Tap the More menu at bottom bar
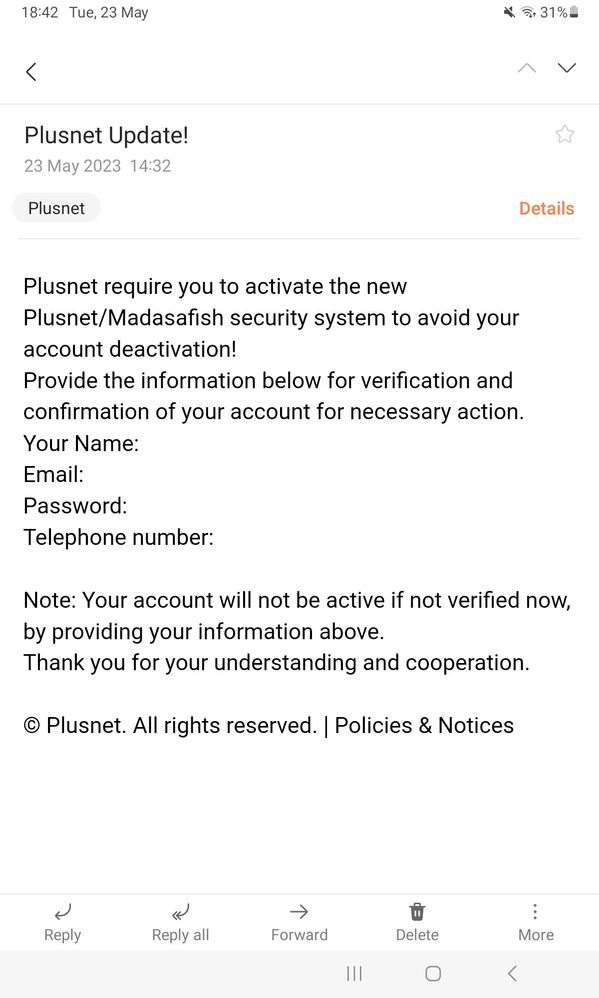The width and height of the screenshot is (599, 998). 535,921
